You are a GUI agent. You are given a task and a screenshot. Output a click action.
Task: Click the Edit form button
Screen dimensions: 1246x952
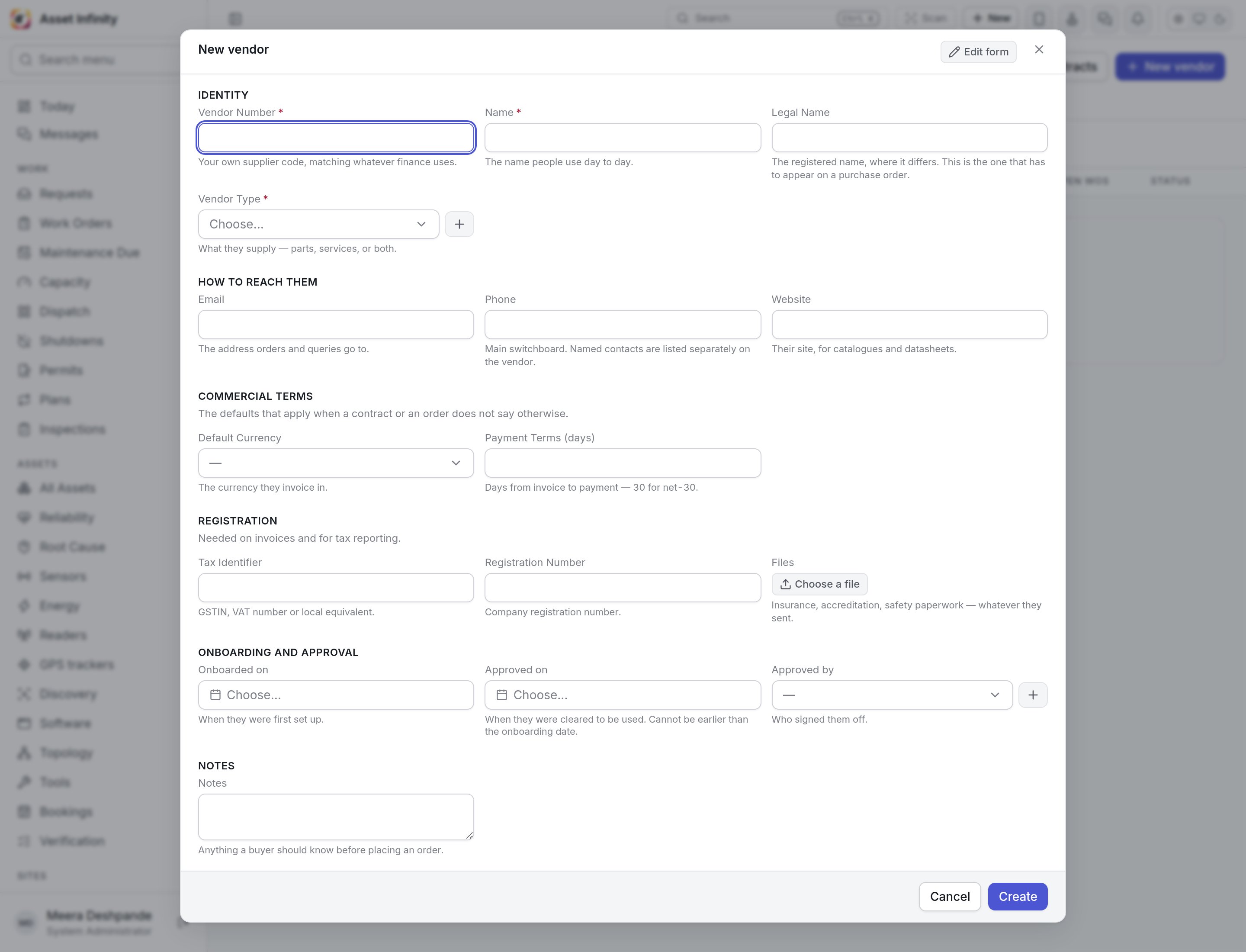tap(978, 51)
